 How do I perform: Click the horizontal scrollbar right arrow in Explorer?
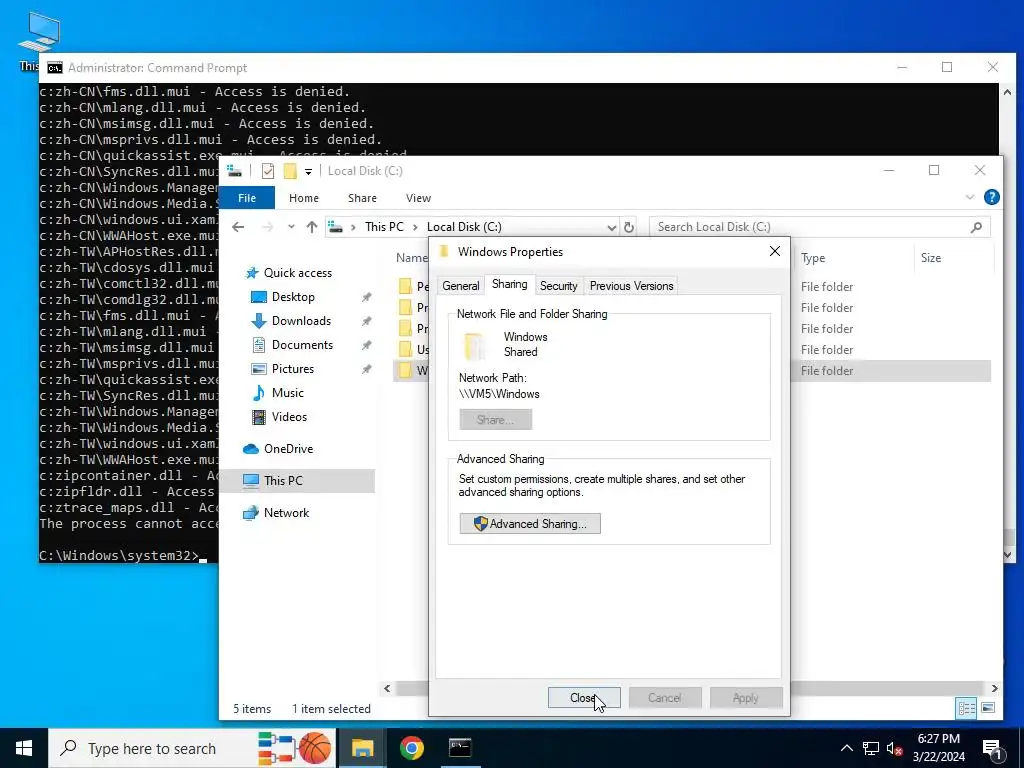pos(995,688)
